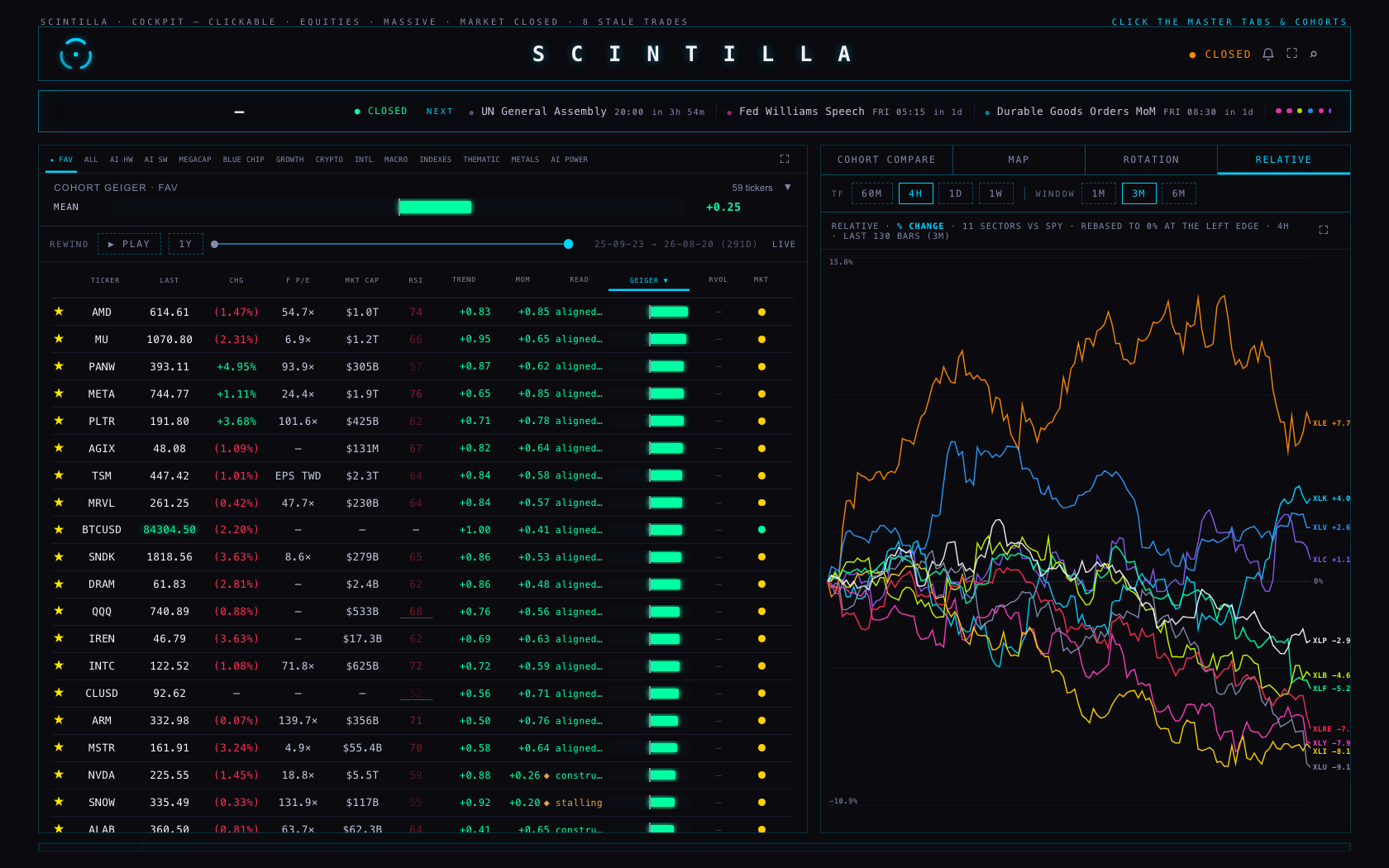Click the rewind slider end handle
Screen dimensions: 1389x868
coord(568,244)
